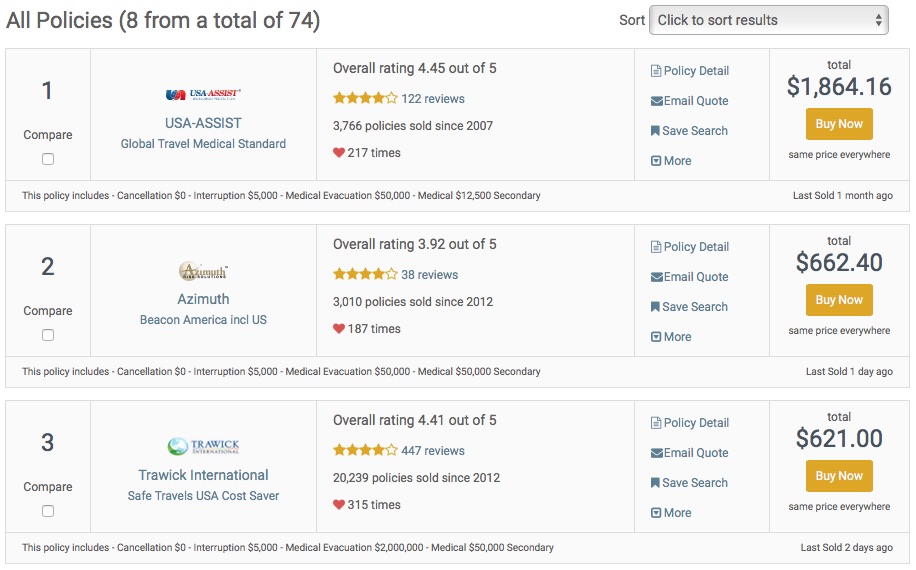Open the Beacon America incl US plan link
The height and width of the screenshot is (570, 916).
[203, 320]
